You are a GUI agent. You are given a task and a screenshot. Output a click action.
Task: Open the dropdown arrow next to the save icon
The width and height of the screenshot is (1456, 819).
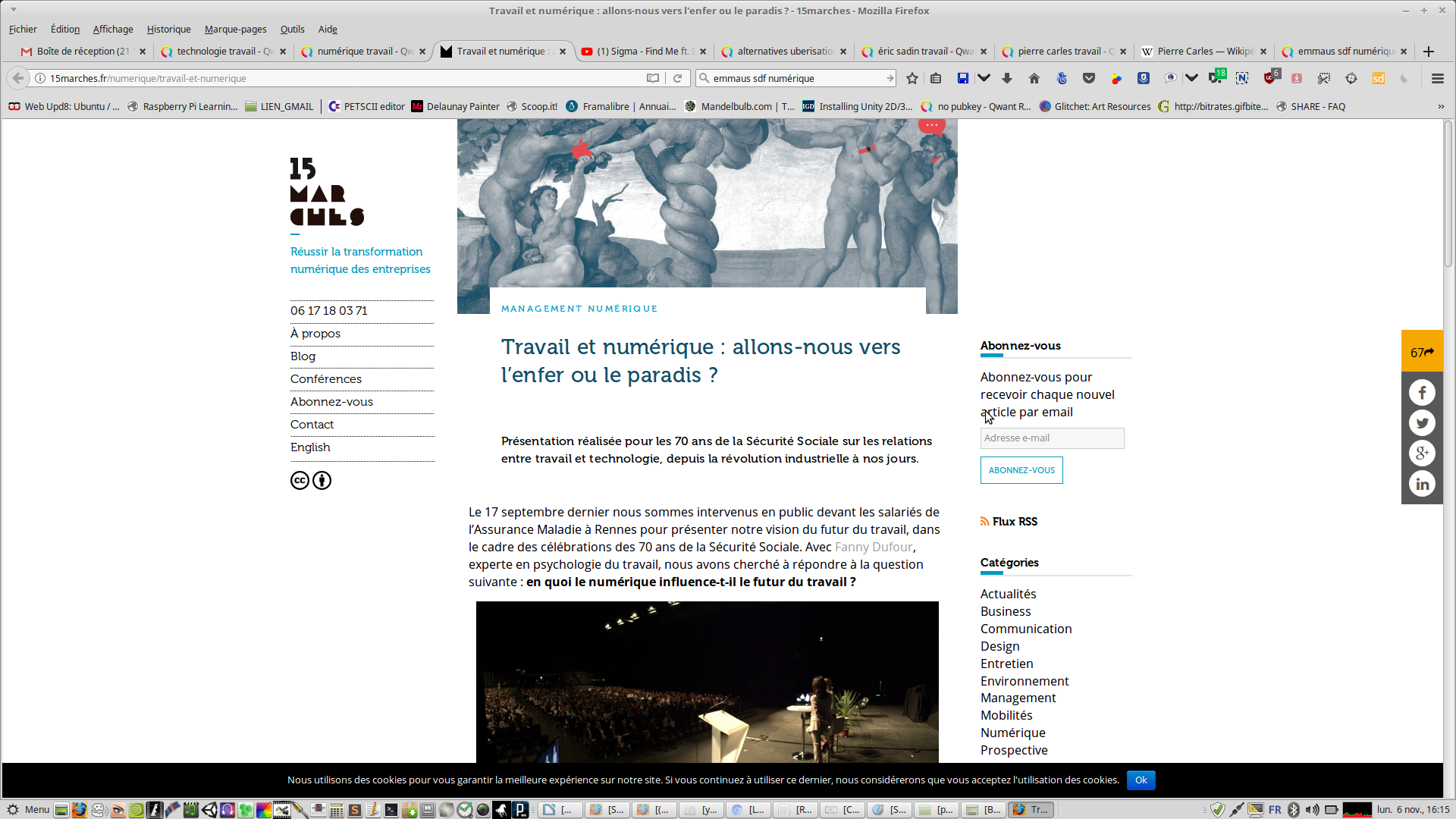point(984,78)
